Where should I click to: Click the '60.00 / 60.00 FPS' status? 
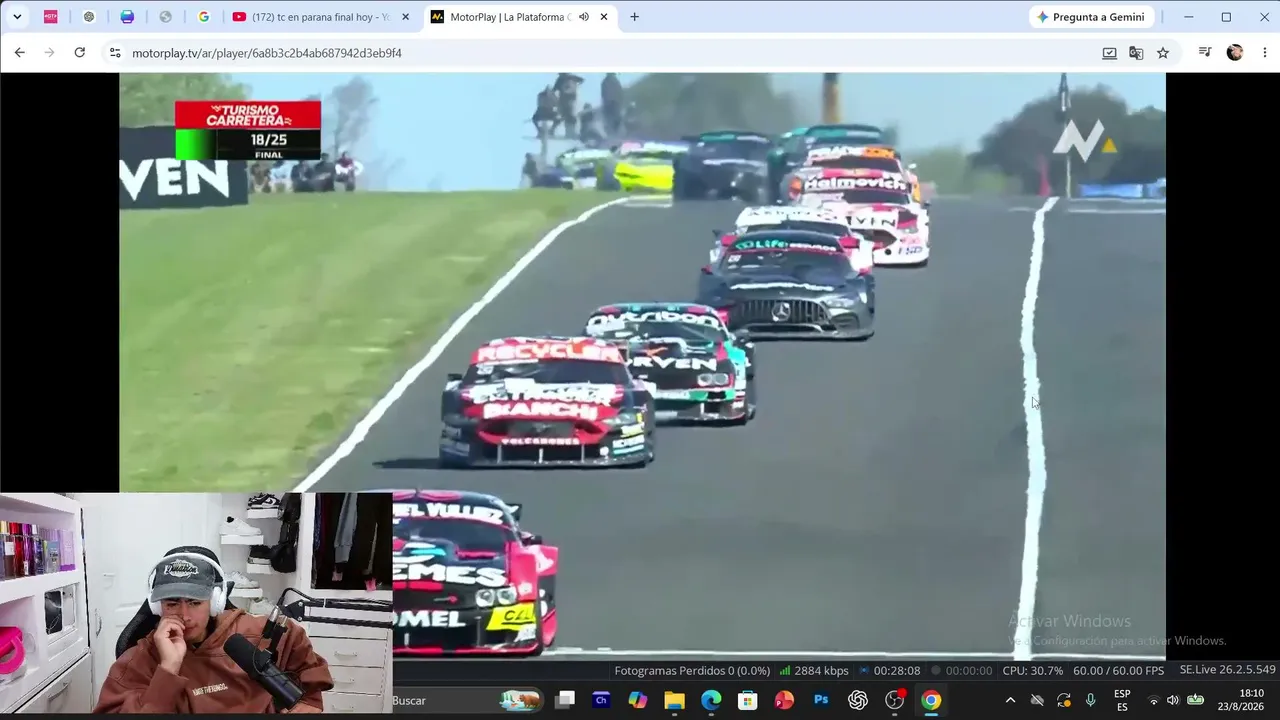click(1119, 671)
